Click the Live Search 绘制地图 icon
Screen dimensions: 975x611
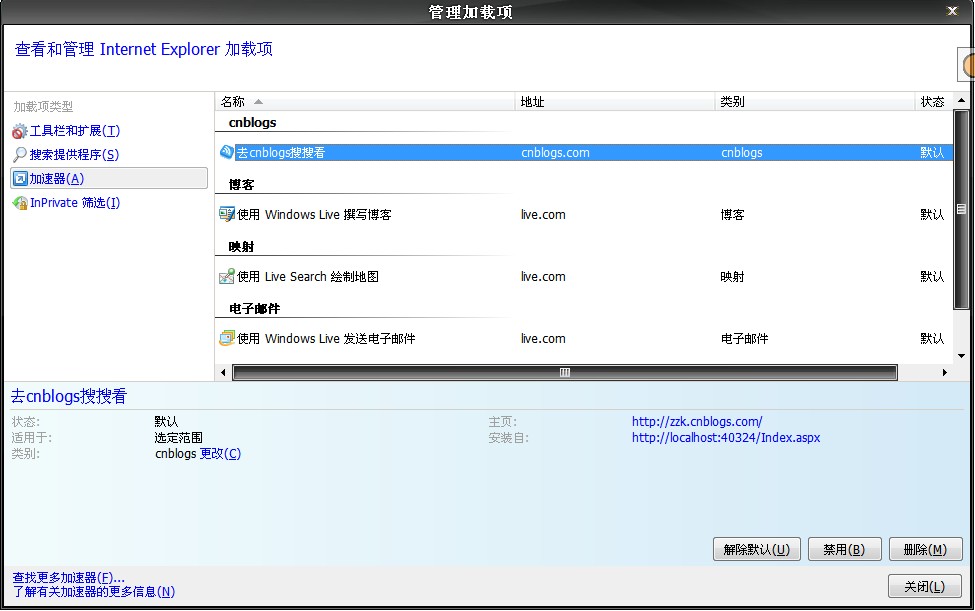click(227, 277)
